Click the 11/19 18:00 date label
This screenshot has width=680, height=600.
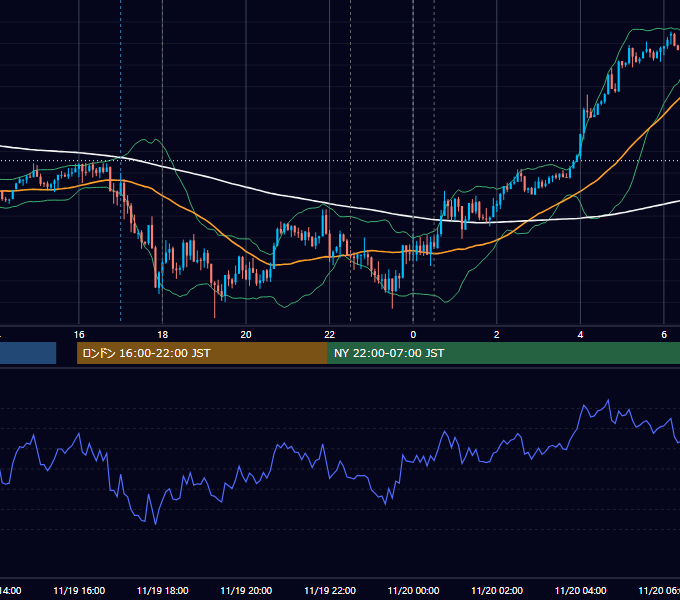point(163,590)
